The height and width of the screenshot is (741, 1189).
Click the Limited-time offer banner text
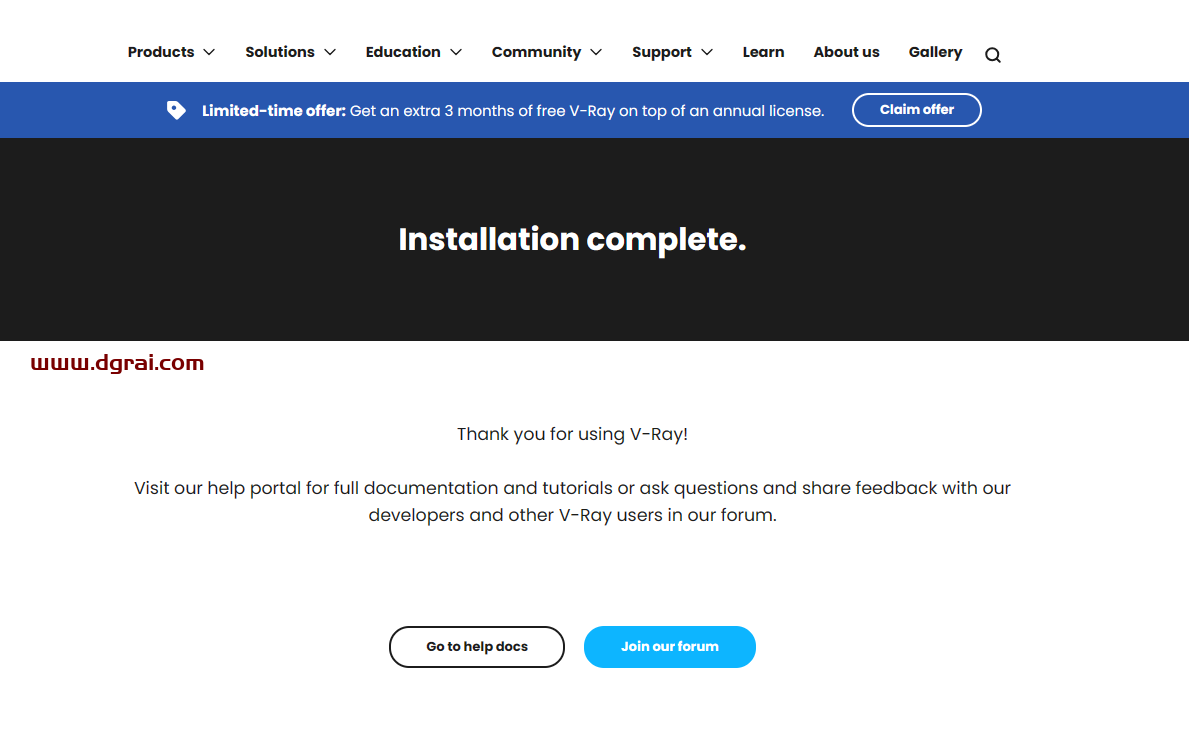pyautogui.click(x=513, y=111)
